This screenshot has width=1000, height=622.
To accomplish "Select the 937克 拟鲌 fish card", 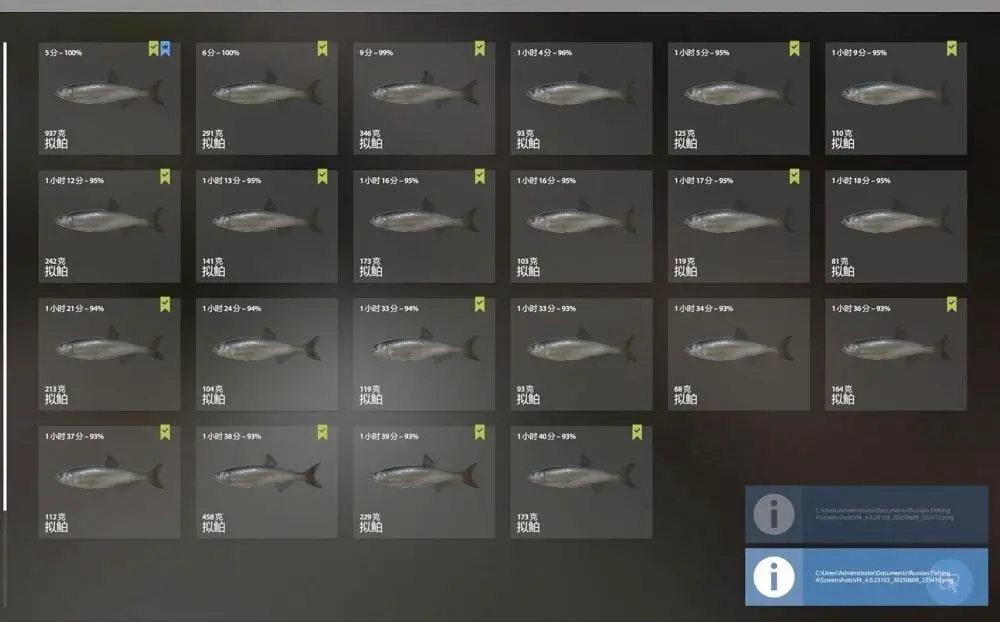I will pos(110,98).
